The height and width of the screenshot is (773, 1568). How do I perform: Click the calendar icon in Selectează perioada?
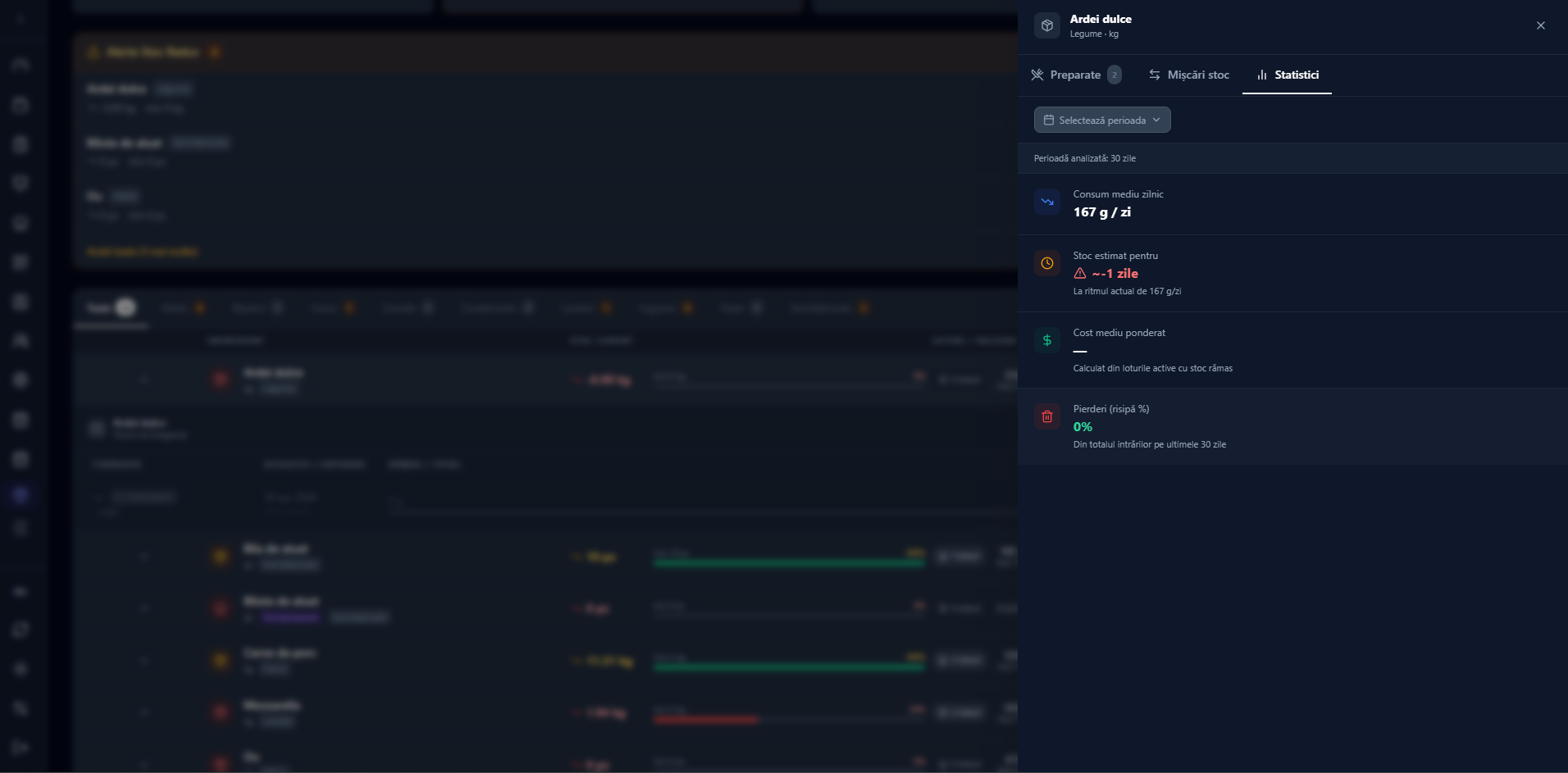(1049, 120)
